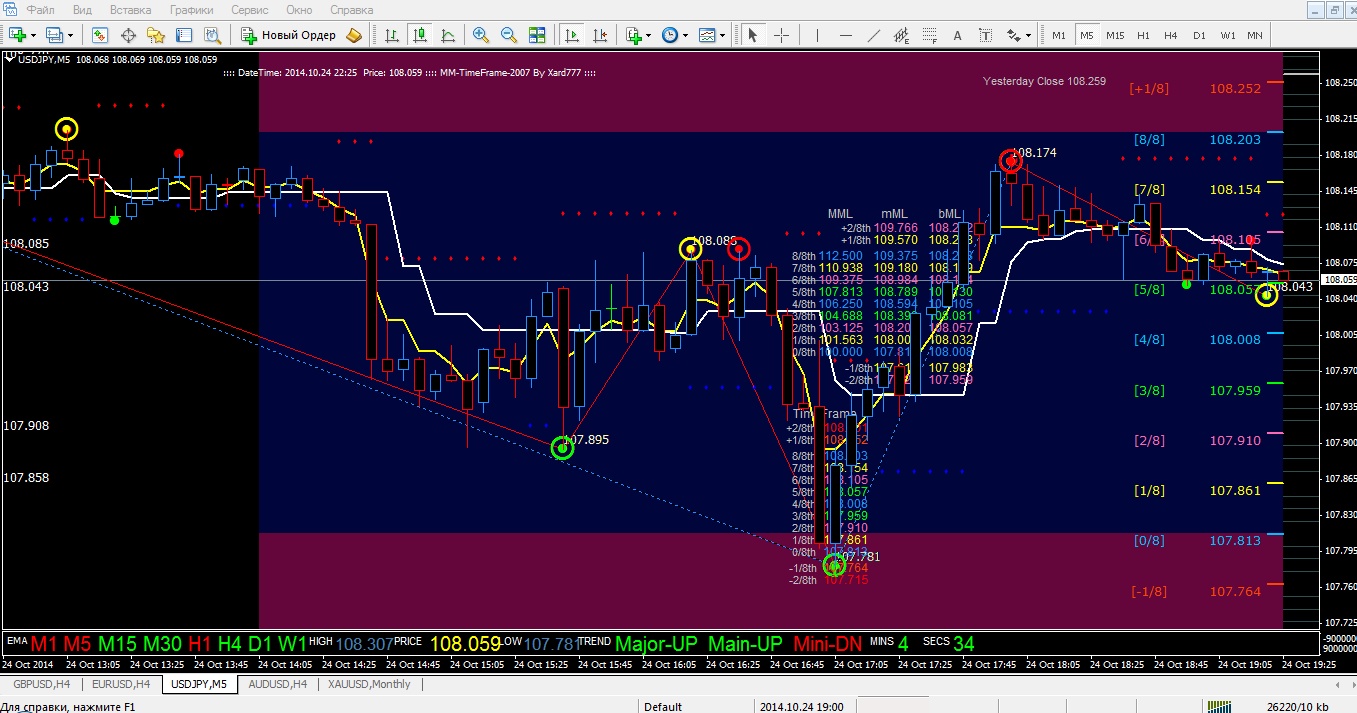The height and width of the screenshot is (713, 1357).
Task: Tile chart windows icon
Action: tap(537, 35)
